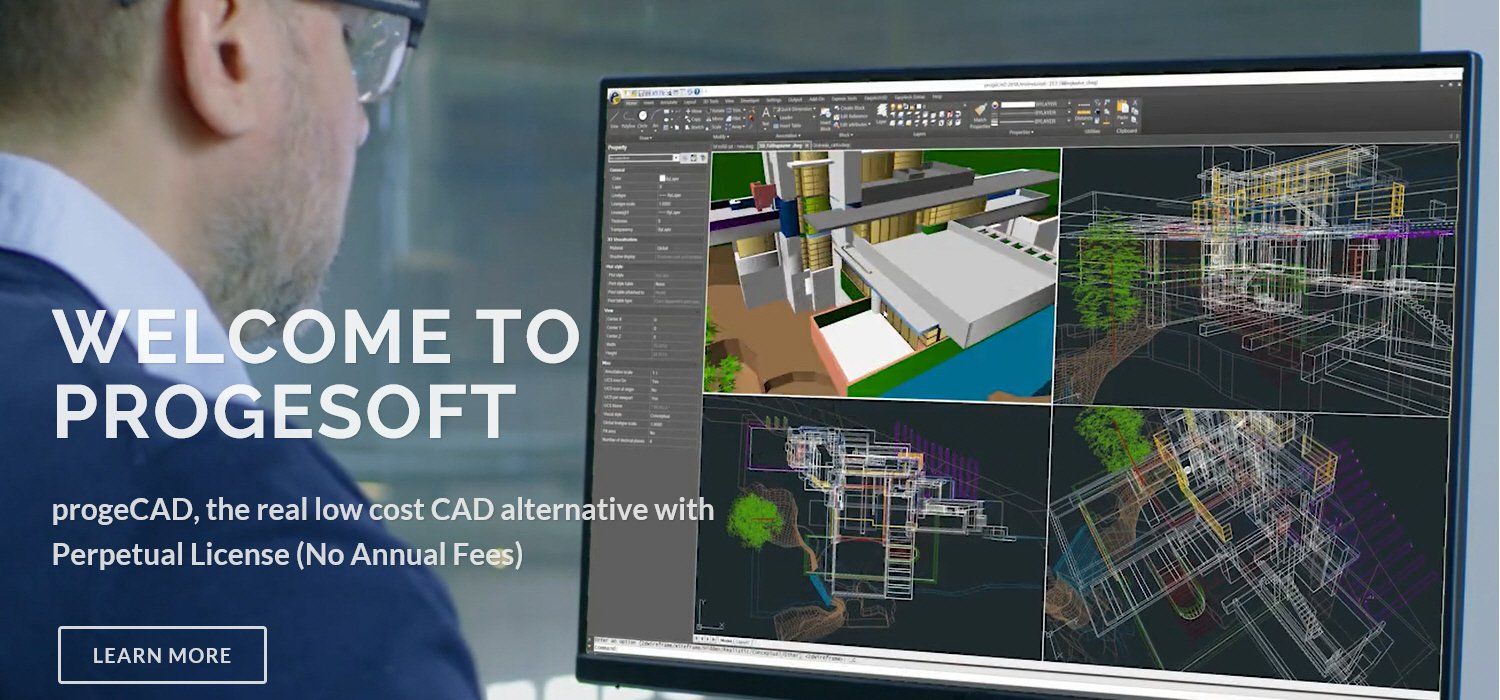This screenshot has width=1500, height=700.
Task: Click the LEARN MORE button
Action: (163, 655)
